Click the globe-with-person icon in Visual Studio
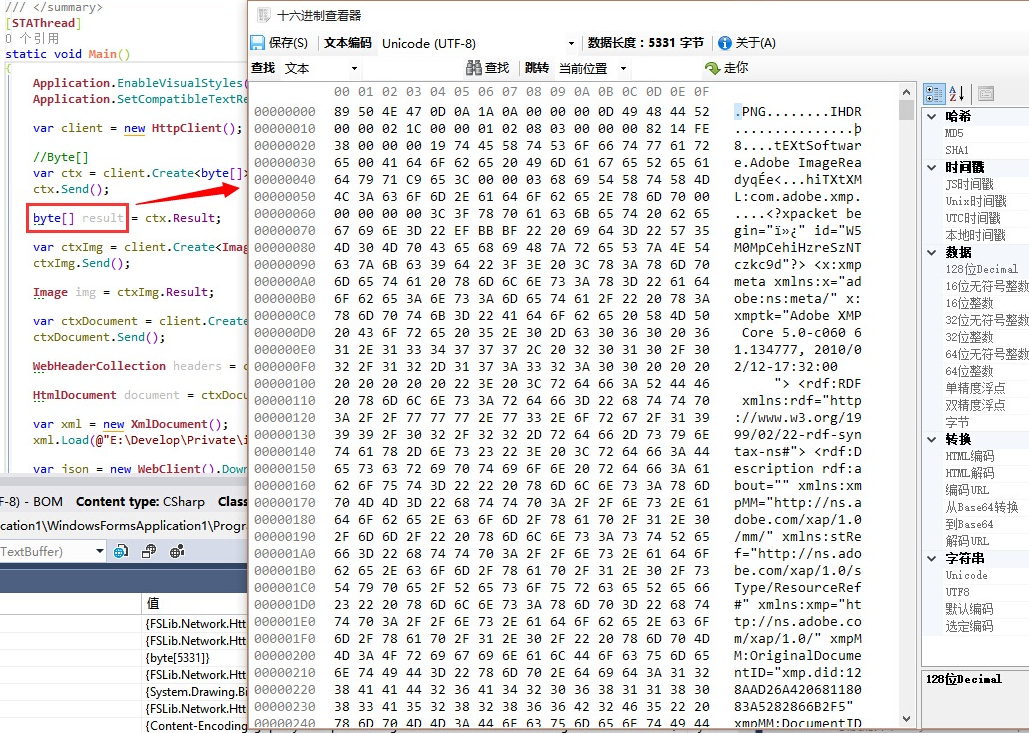1029x733 pixels. 177,551
